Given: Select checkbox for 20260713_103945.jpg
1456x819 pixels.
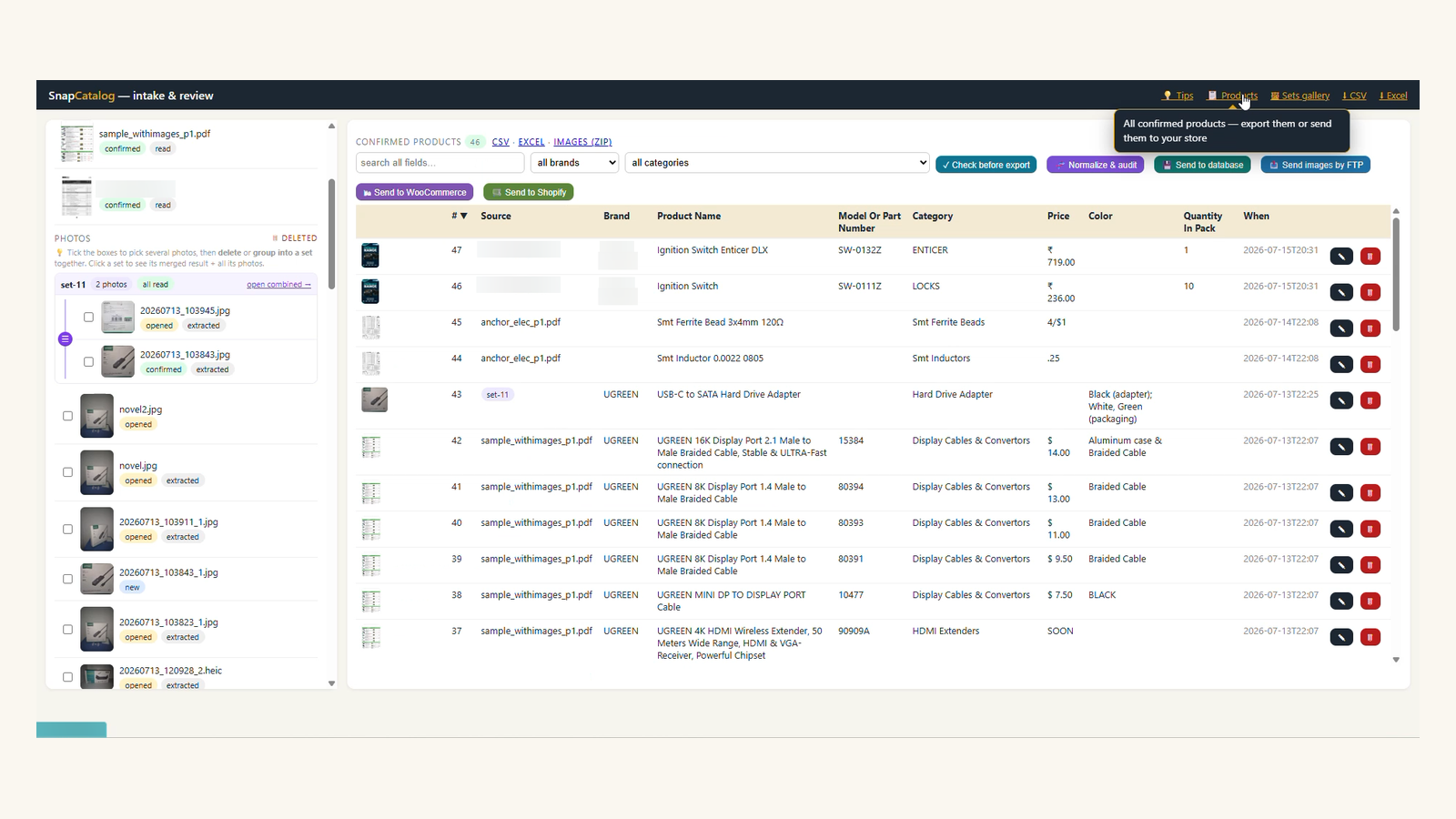Looking at the screenshot, I should [x=88, y=318].
